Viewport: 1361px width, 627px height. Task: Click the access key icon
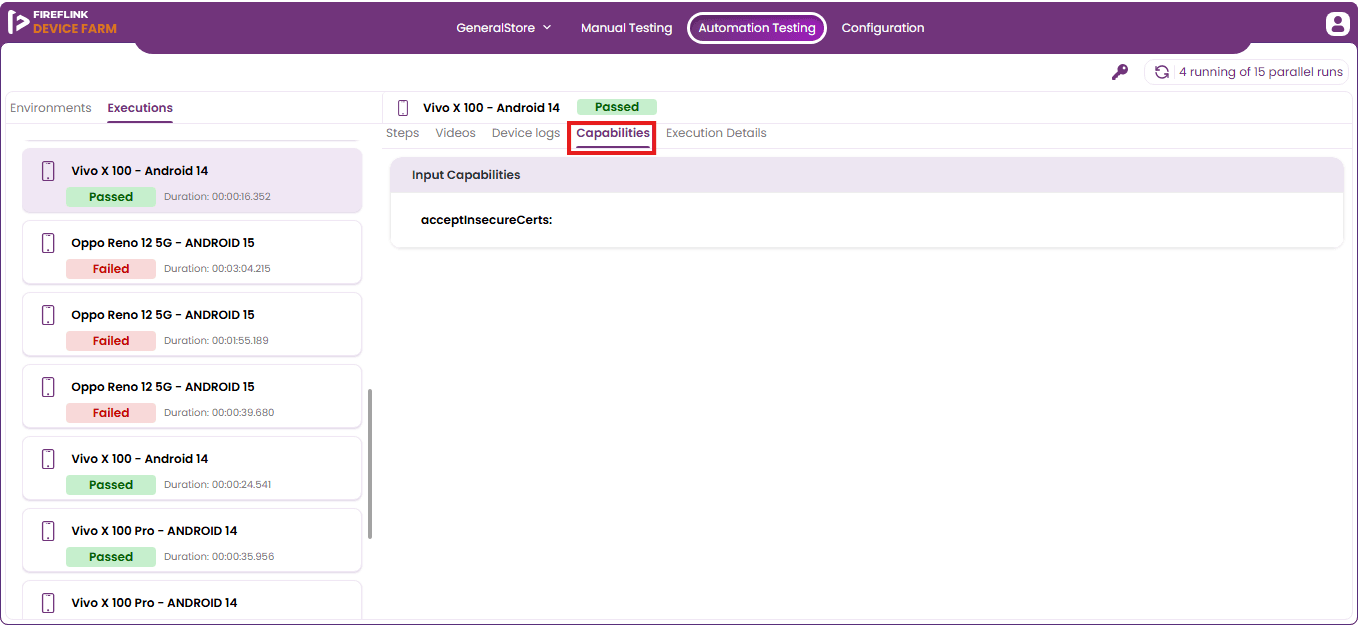pyautogui.click(x=1120, y=72)
